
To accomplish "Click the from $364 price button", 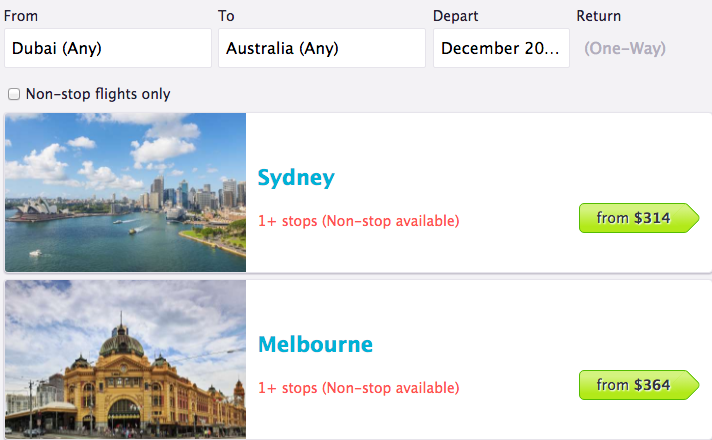I will tap(639, 385).
